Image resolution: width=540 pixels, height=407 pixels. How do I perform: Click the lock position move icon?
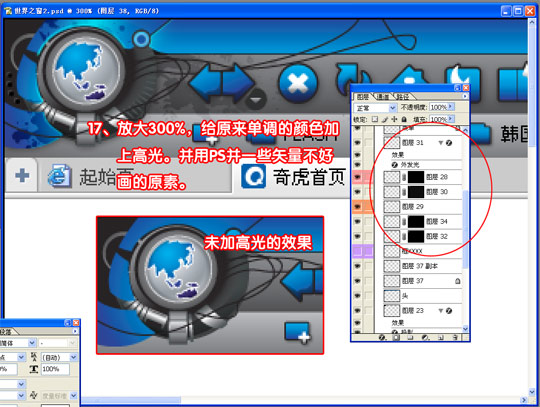point(394,119)
